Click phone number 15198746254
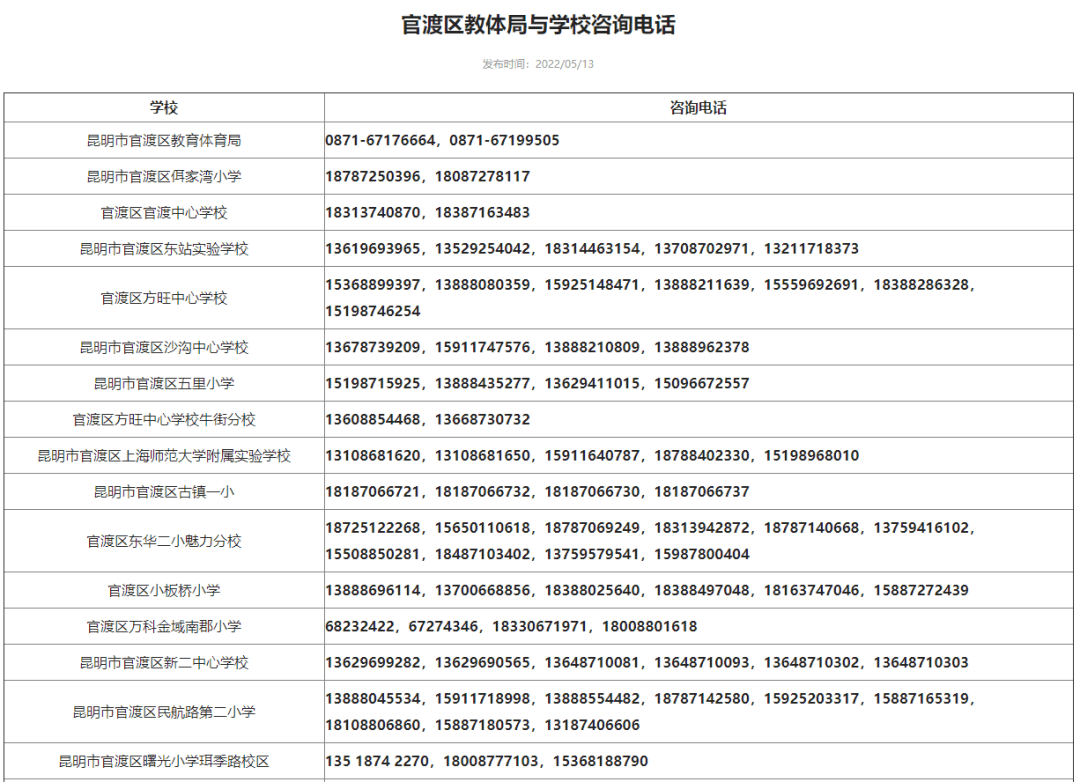 [x=373, y=311]
